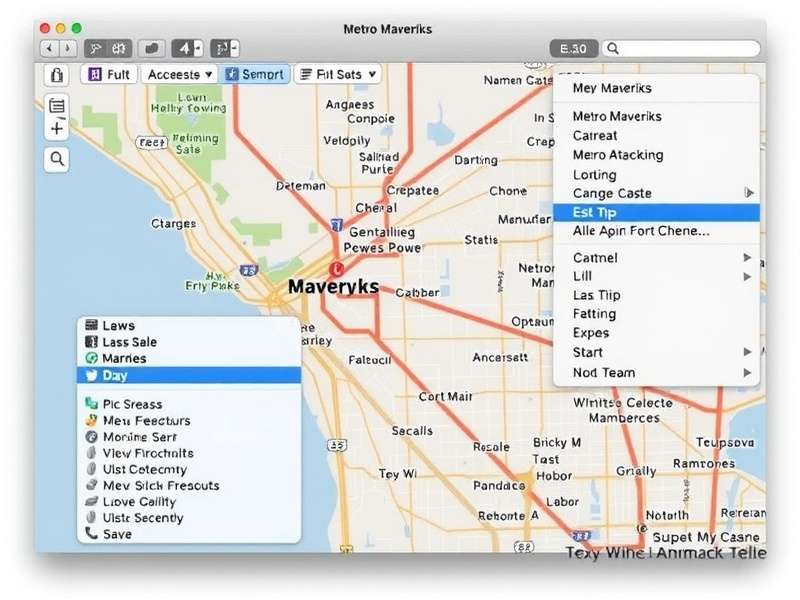Viewport: 800px width, 600px height.
Task: Click the list layers icon above the plus
Action: pyautogui.click(x=57, y=106)
